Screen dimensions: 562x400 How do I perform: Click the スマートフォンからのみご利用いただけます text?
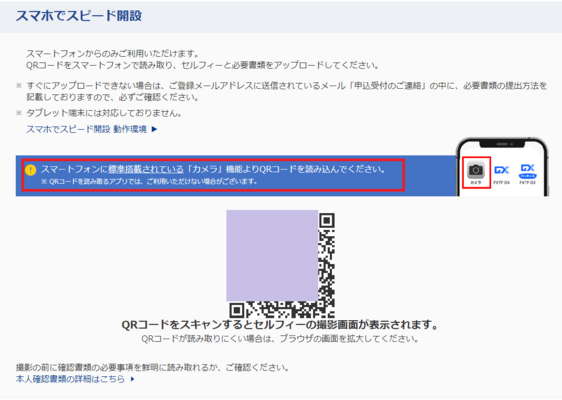(x=113, y=54)
